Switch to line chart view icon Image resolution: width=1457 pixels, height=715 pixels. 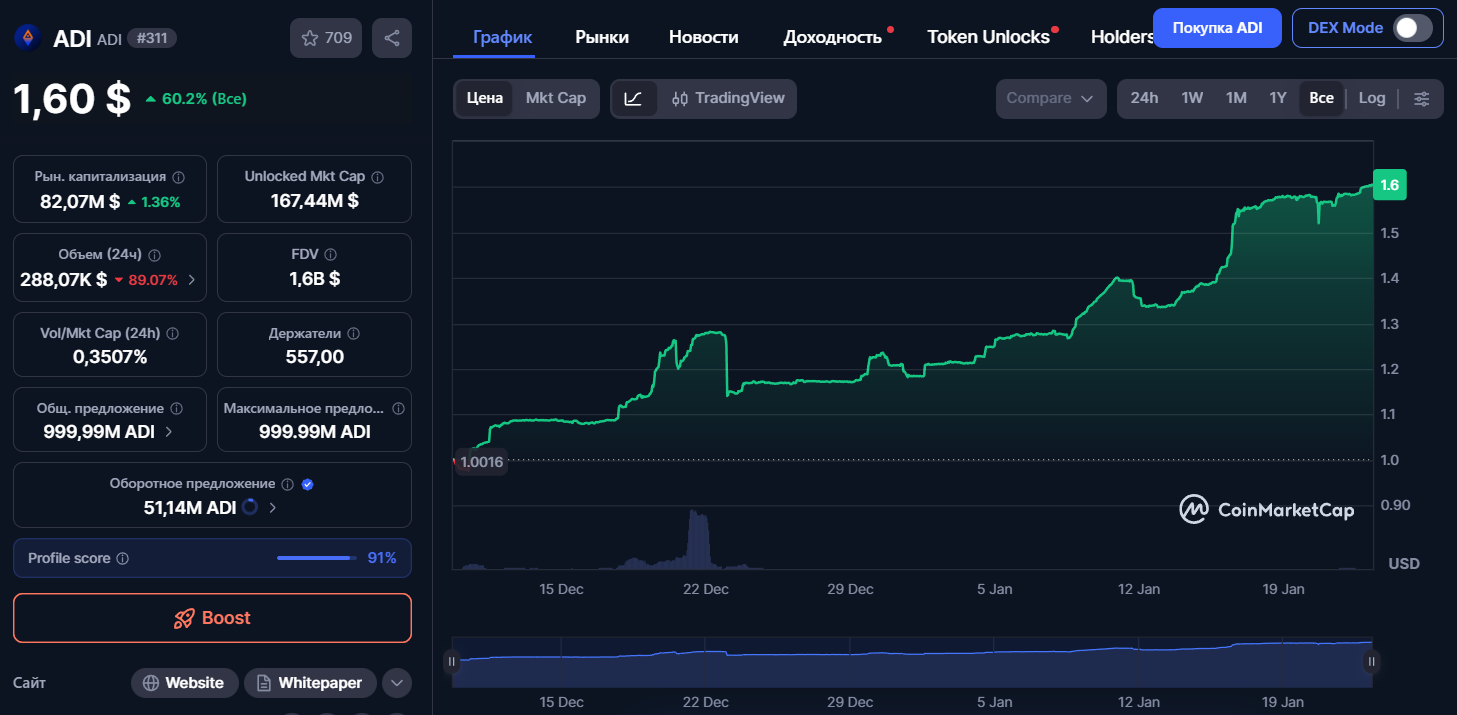click(633, 99)
